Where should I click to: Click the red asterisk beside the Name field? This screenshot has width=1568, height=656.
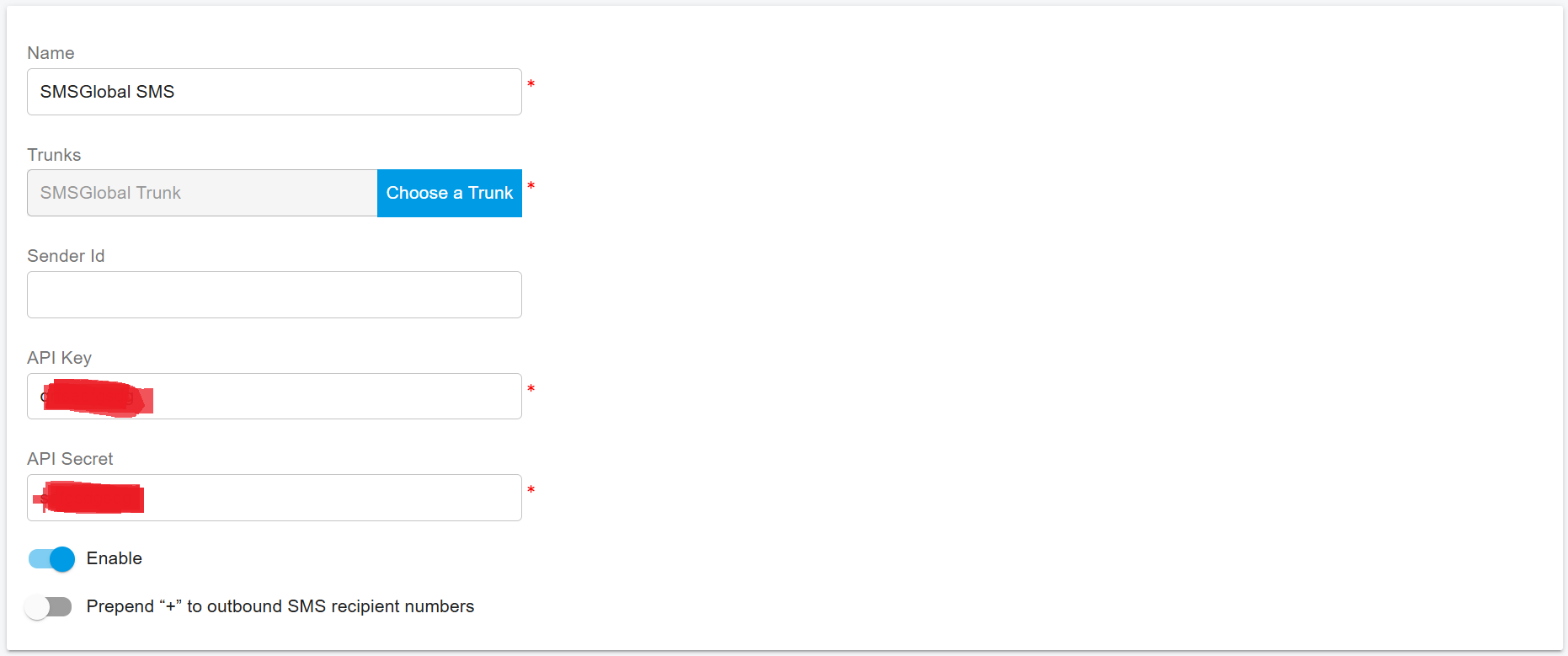pos(531,84)
